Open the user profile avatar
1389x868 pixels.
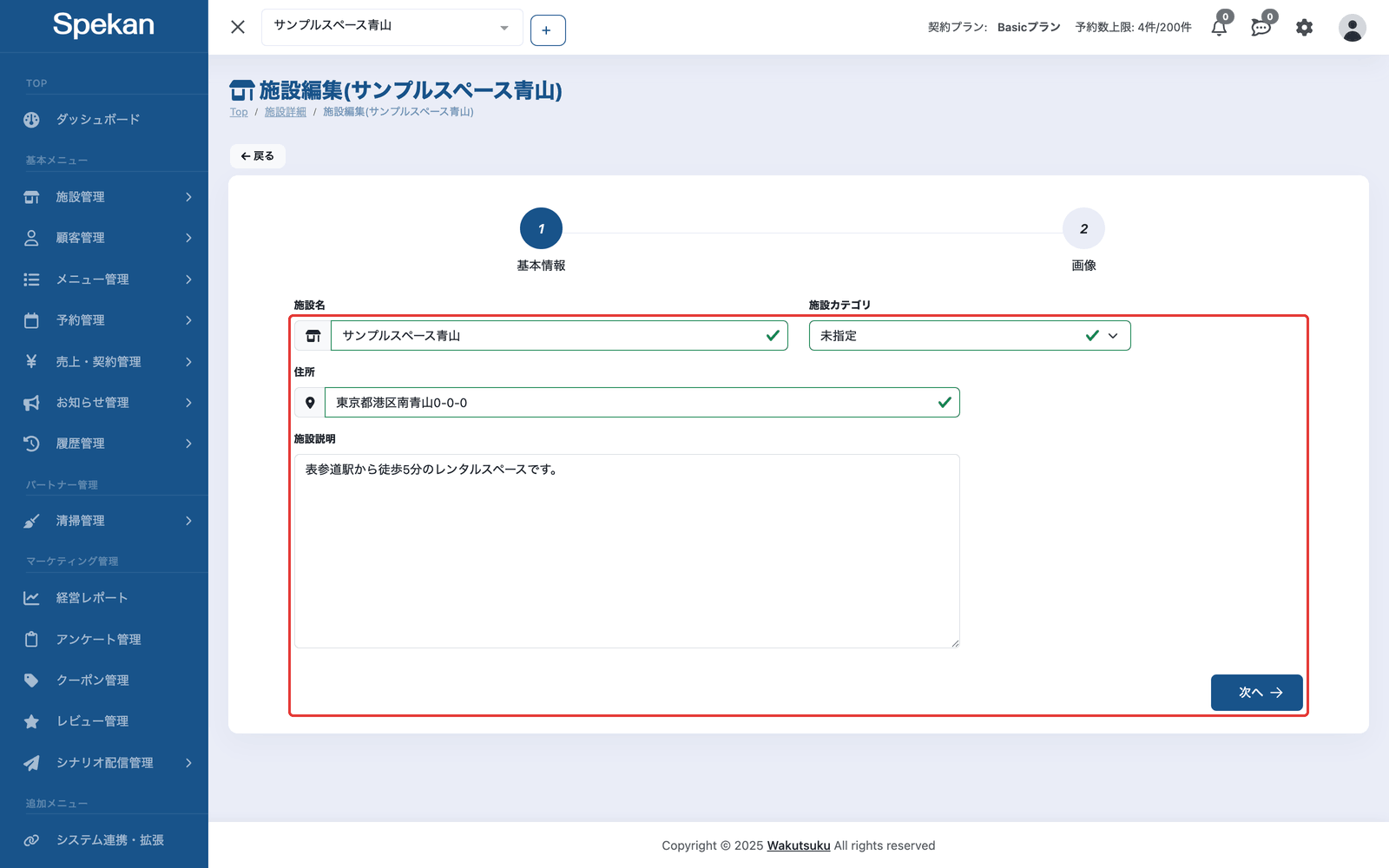[1352, 28]
